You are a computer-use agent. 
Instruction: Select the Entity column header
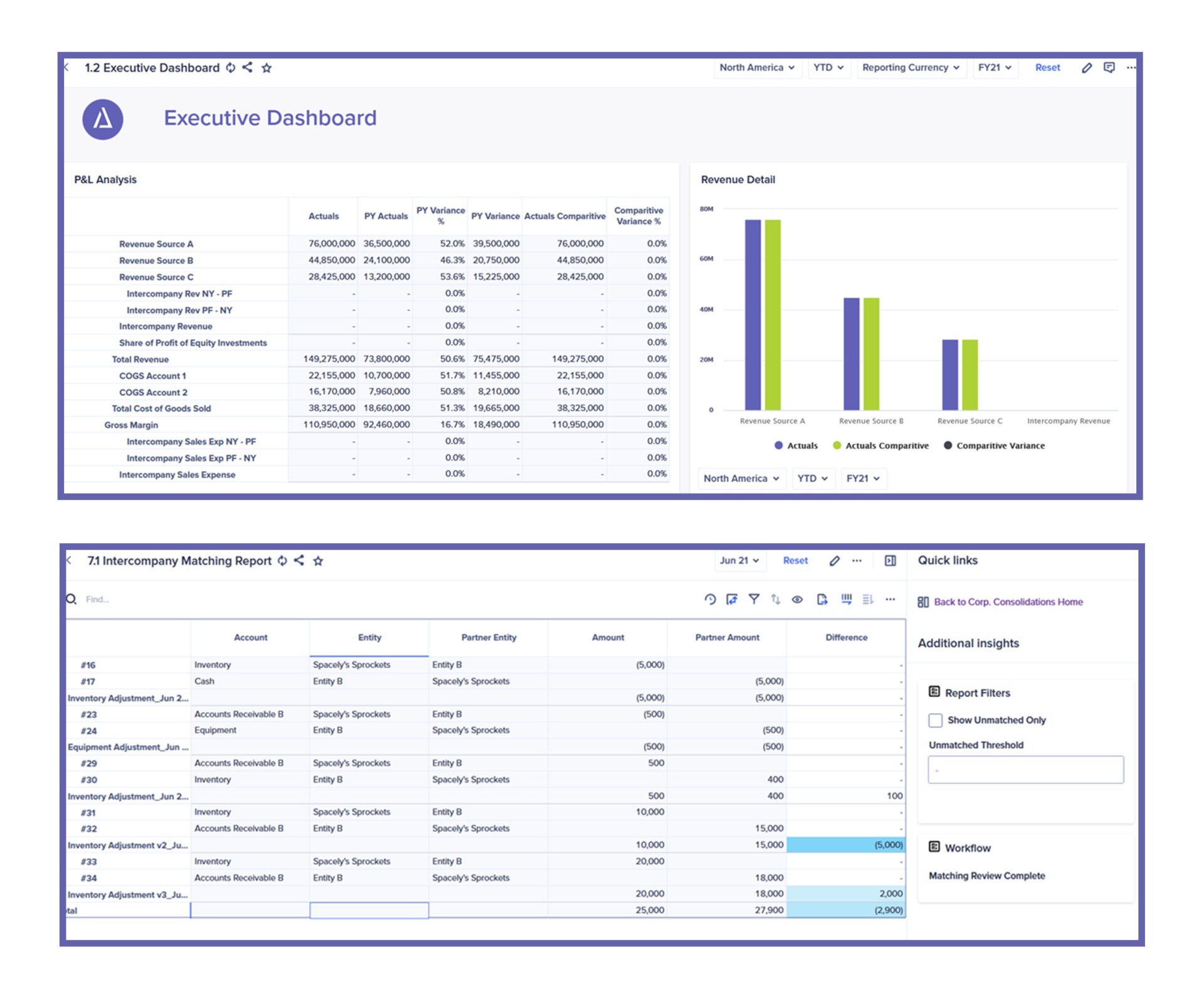tap(369, 637)
